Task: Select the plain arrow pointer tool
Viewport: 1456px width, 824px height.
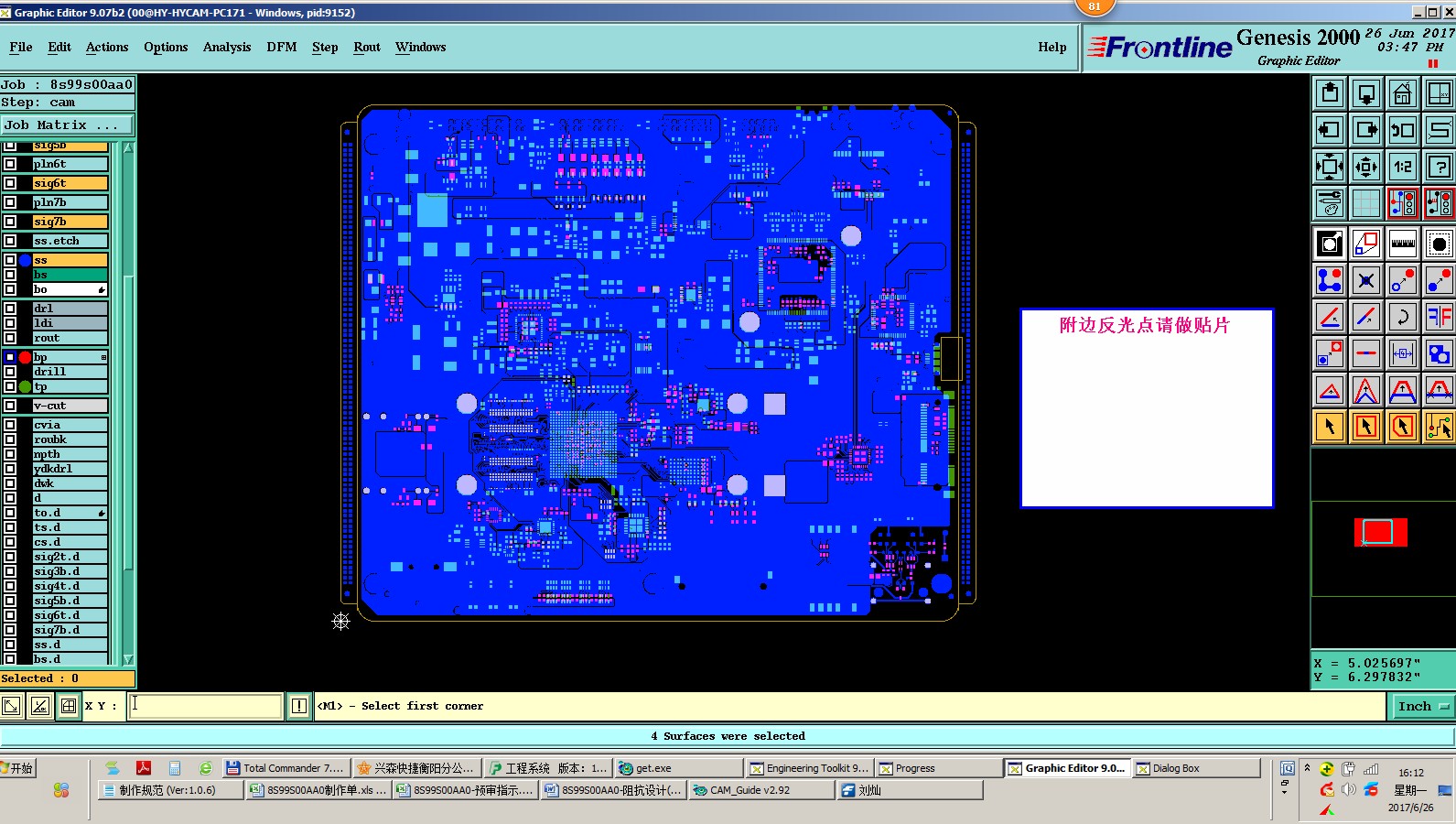Action: coord(1330,427)
